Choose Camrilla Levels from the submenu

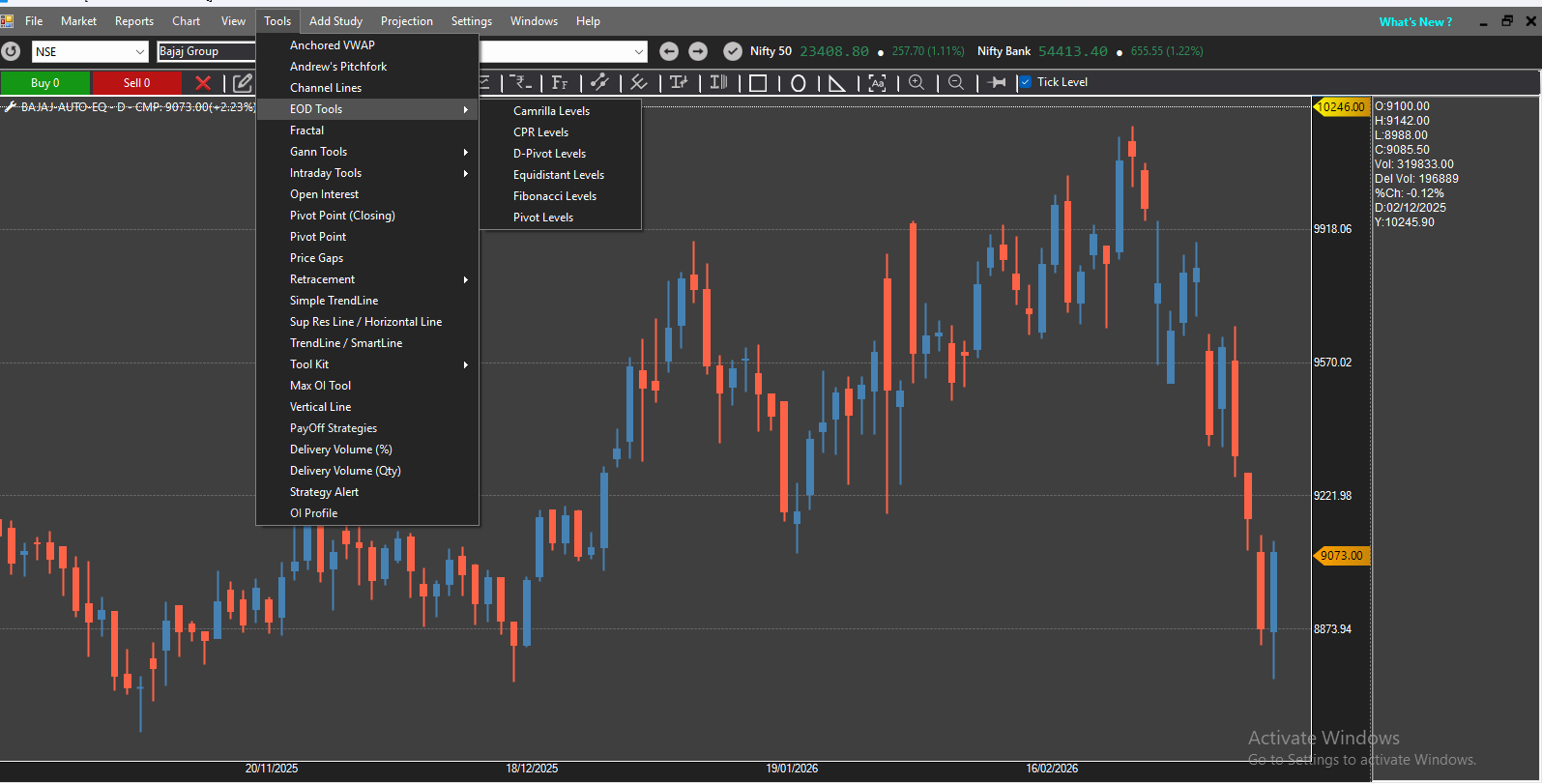pos(551,111)
